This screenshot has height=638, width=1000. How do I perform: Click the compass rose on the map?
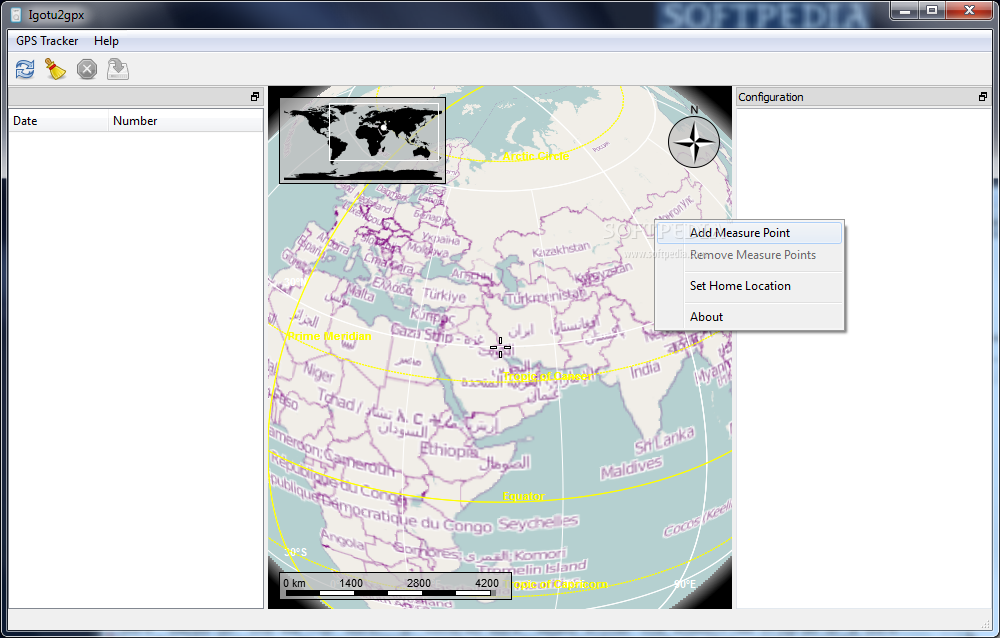point(694,142)
